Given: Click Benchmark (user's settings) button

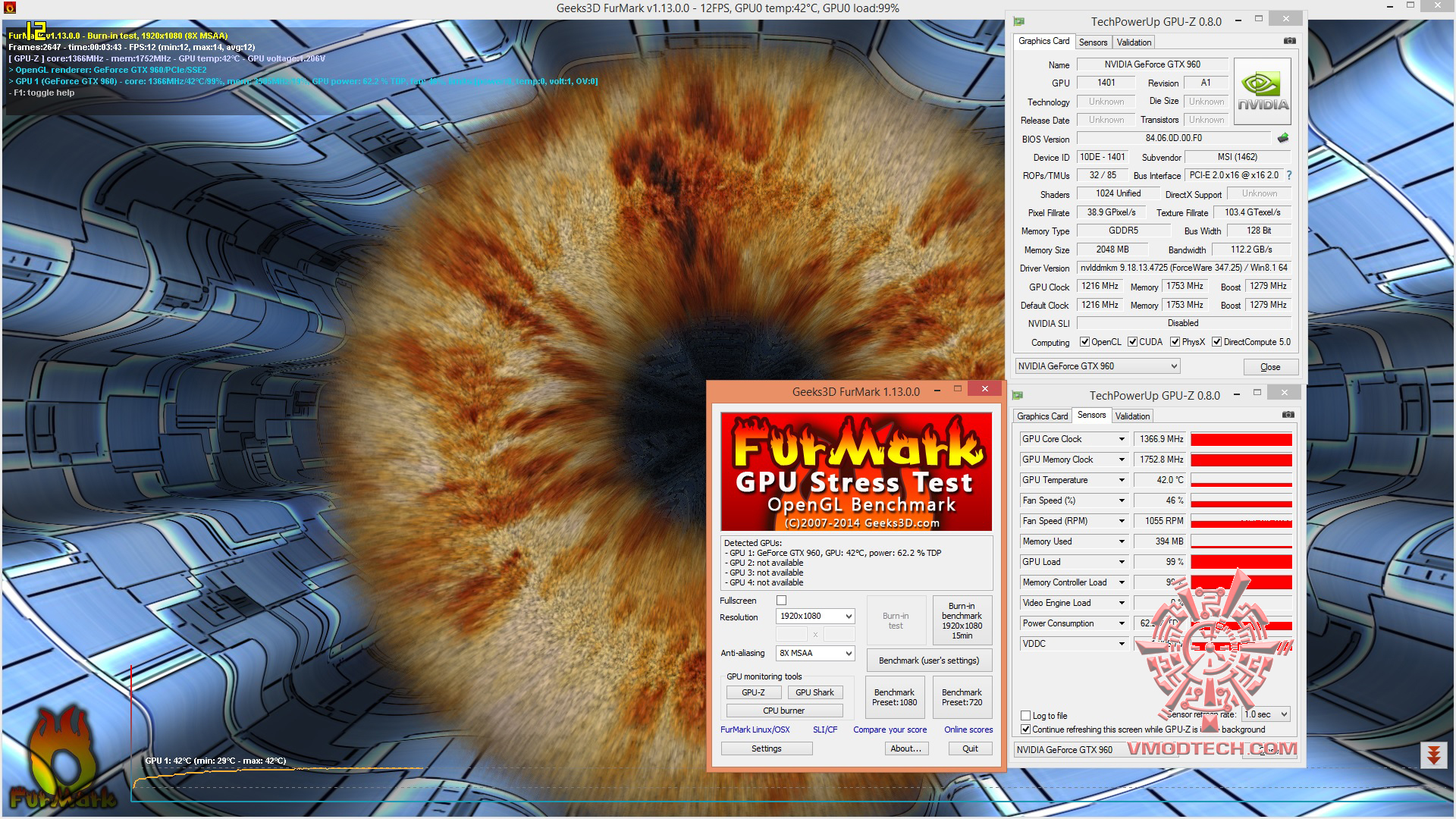Looking at the screenshot, I should pyautogui.click(x=929, y=661).
